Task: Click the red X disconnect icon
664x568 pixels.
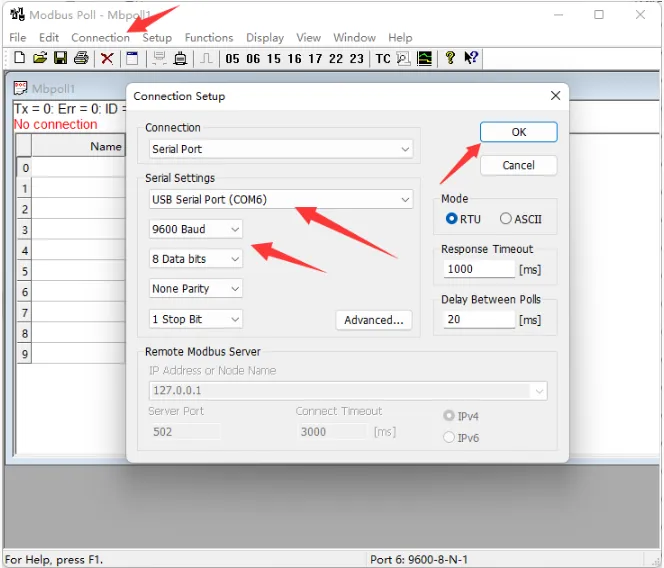Action: click(107, 58)
